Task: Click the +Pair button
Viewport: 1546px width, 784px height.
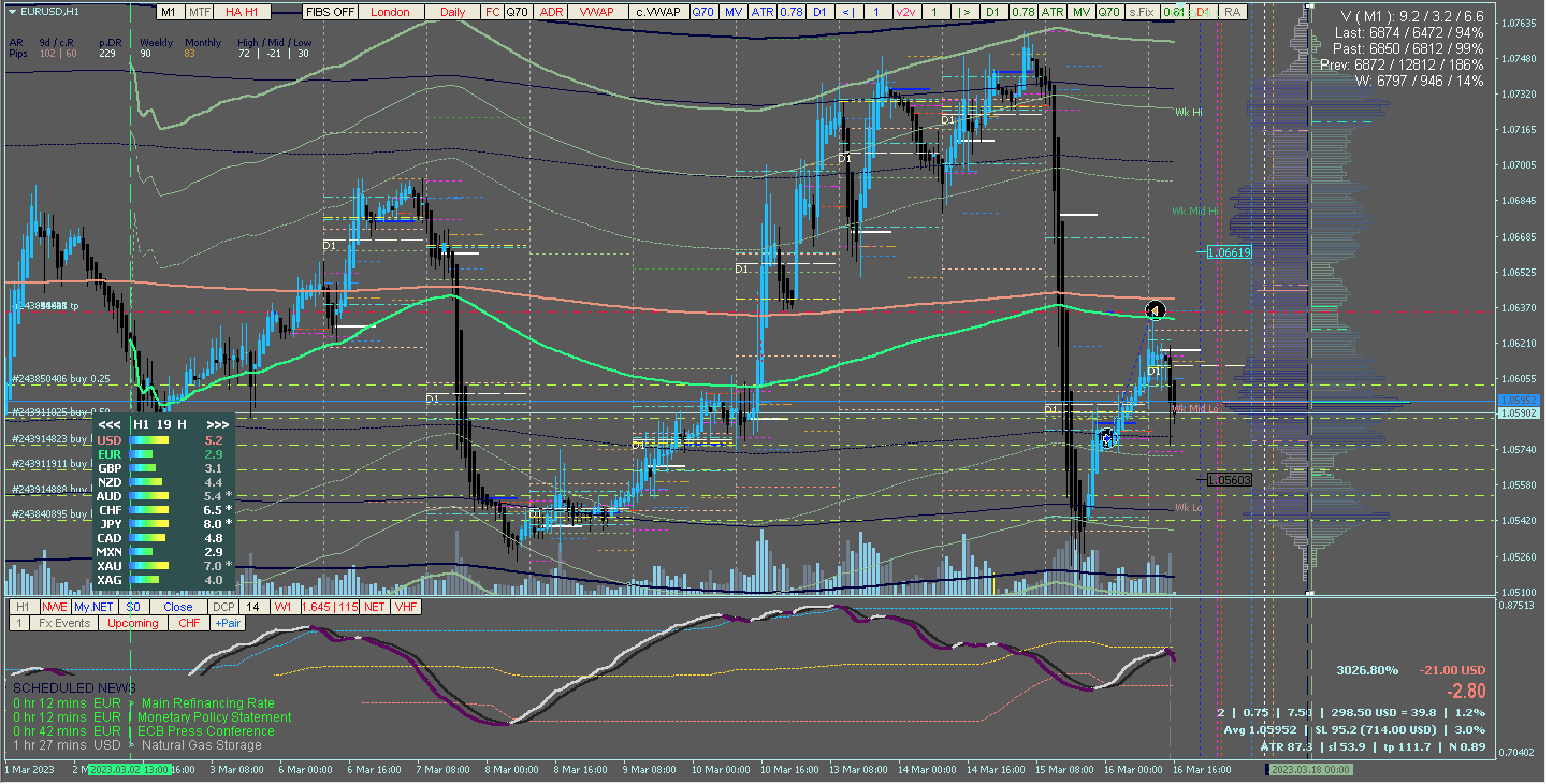Action: [x=228, y=624]
